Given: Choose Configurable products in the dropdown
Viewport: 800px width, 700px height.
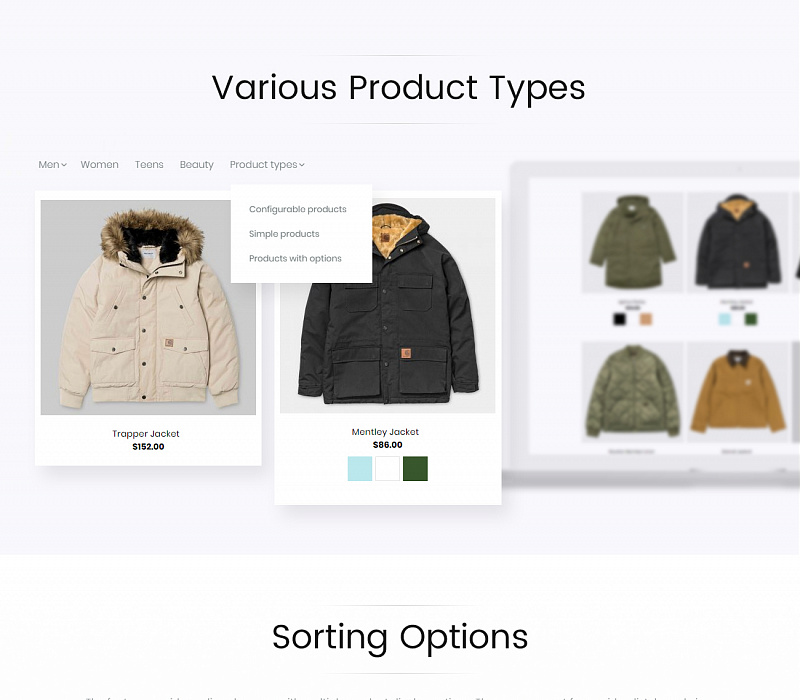Looking at the screenshot, I should click(297, 209).
